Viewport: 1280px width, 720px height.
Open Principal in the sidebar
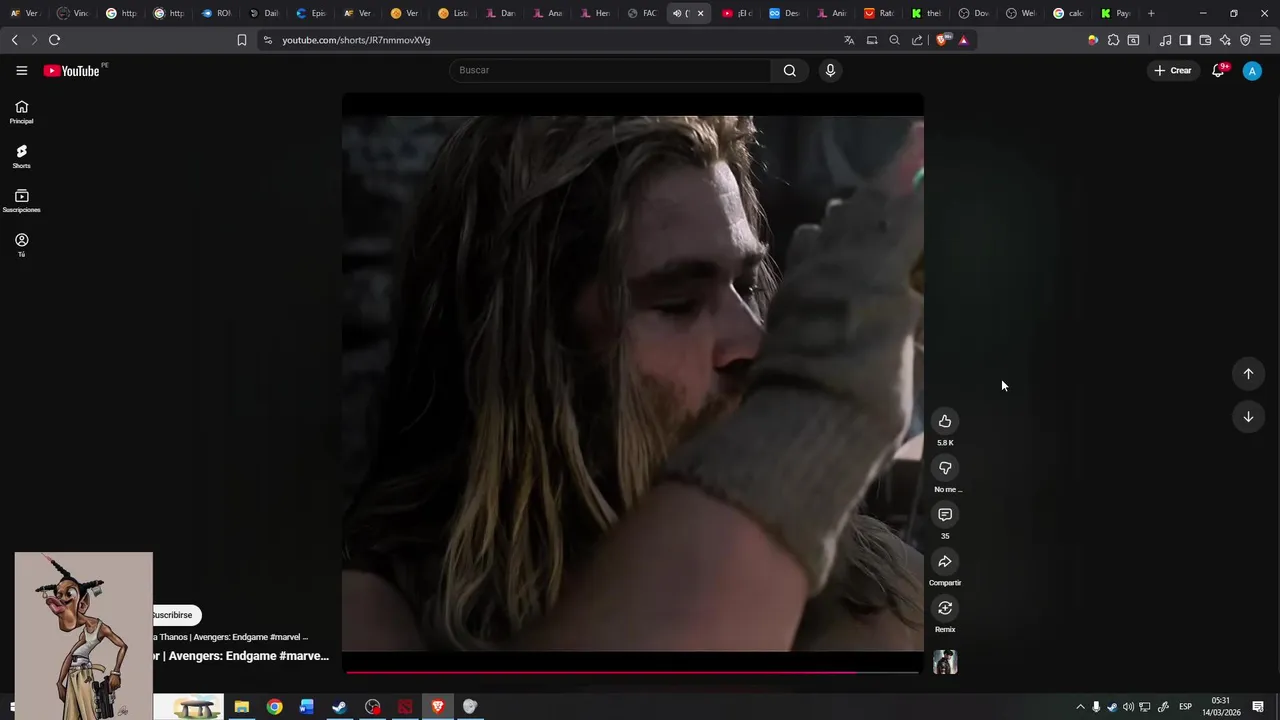[21, 112]
